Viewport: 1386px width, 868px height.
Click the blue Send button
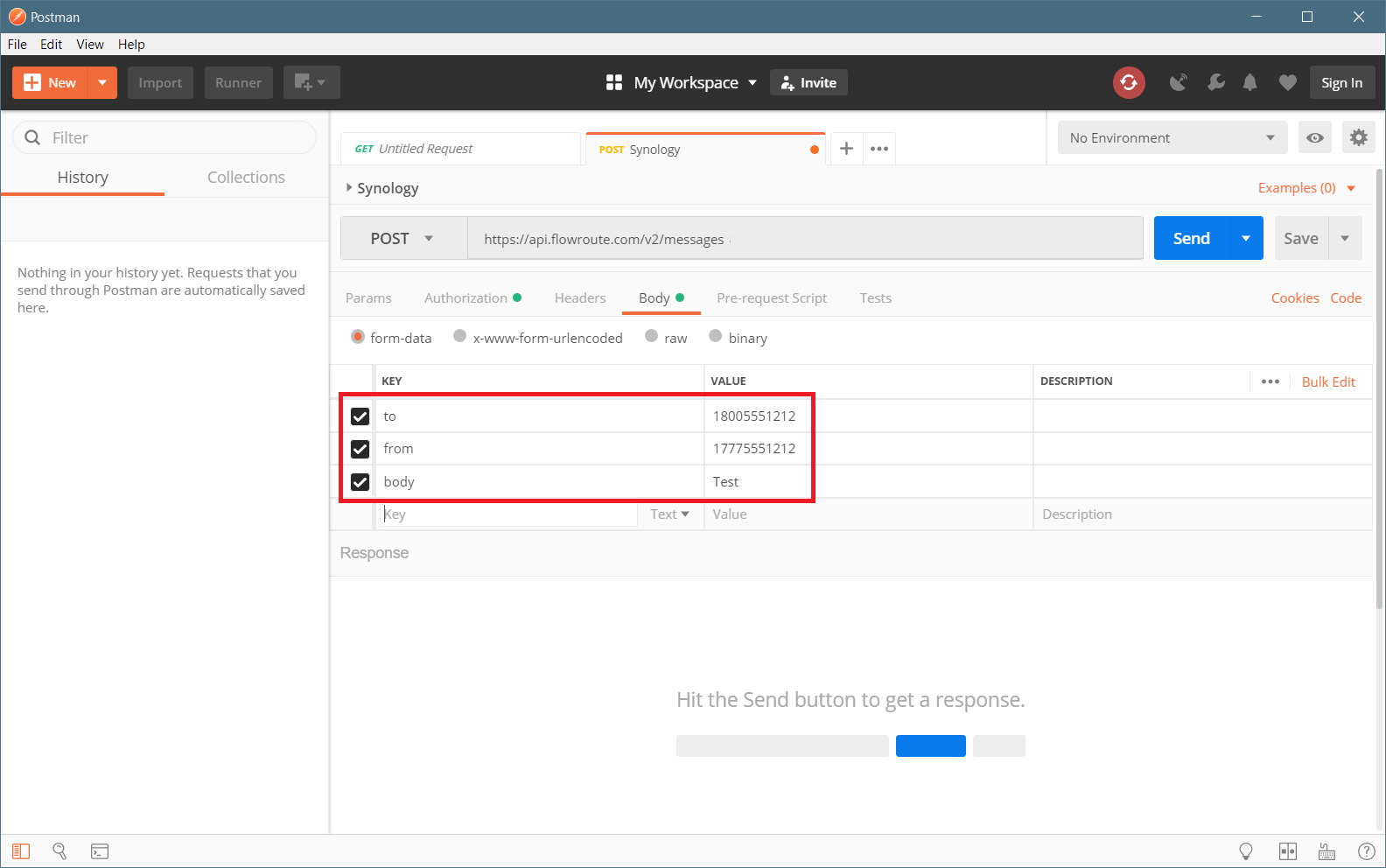pyautogui.click(x=1192, y=238)
